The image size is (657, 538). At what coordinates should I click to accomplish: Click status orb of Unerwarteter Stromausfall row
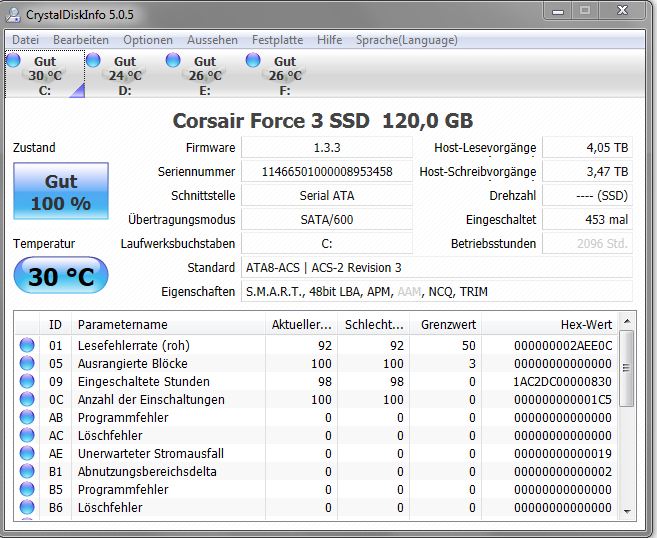point(27,453)
